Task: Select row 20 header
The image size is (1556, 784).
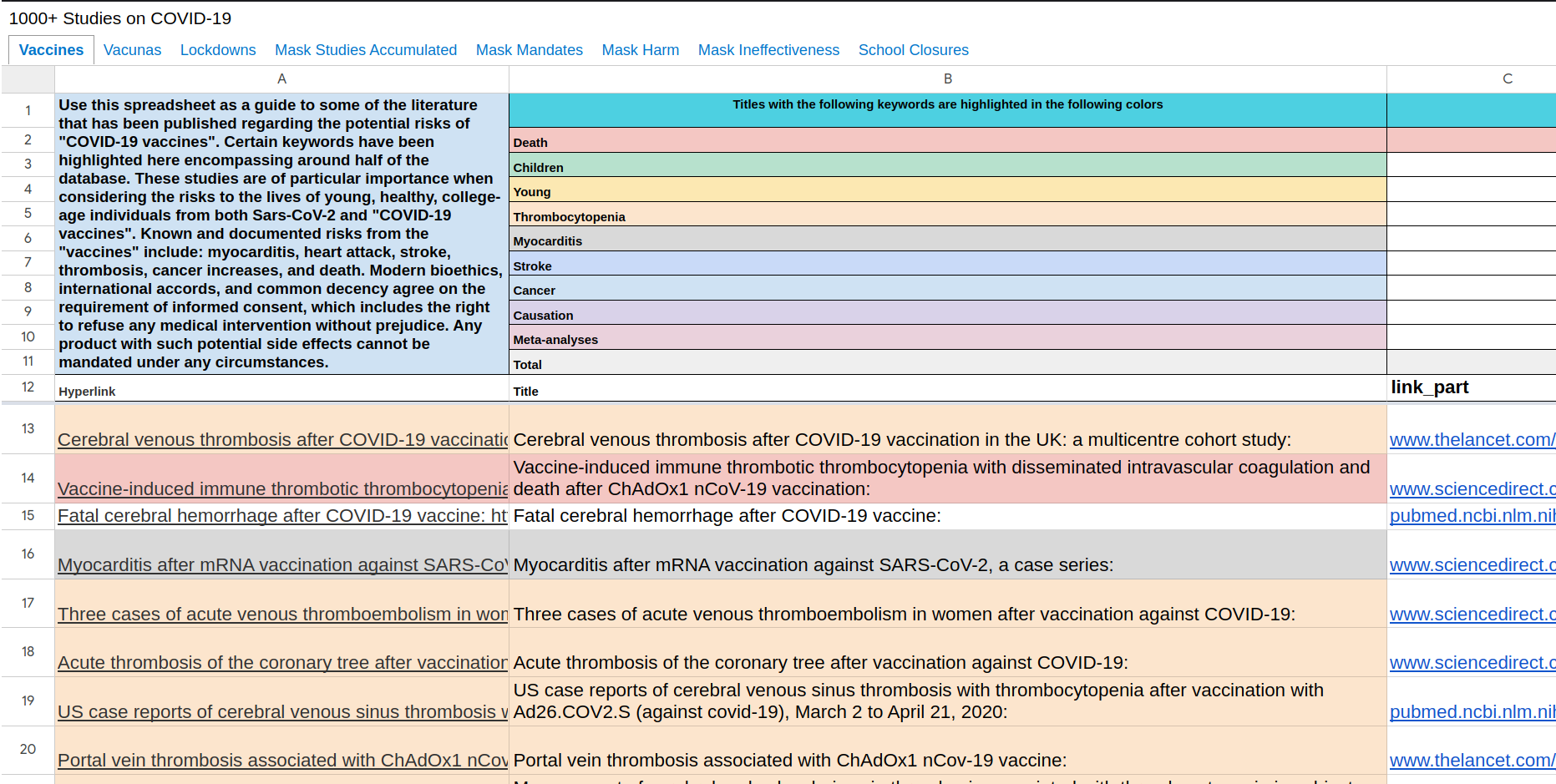Action: (28, 750)
